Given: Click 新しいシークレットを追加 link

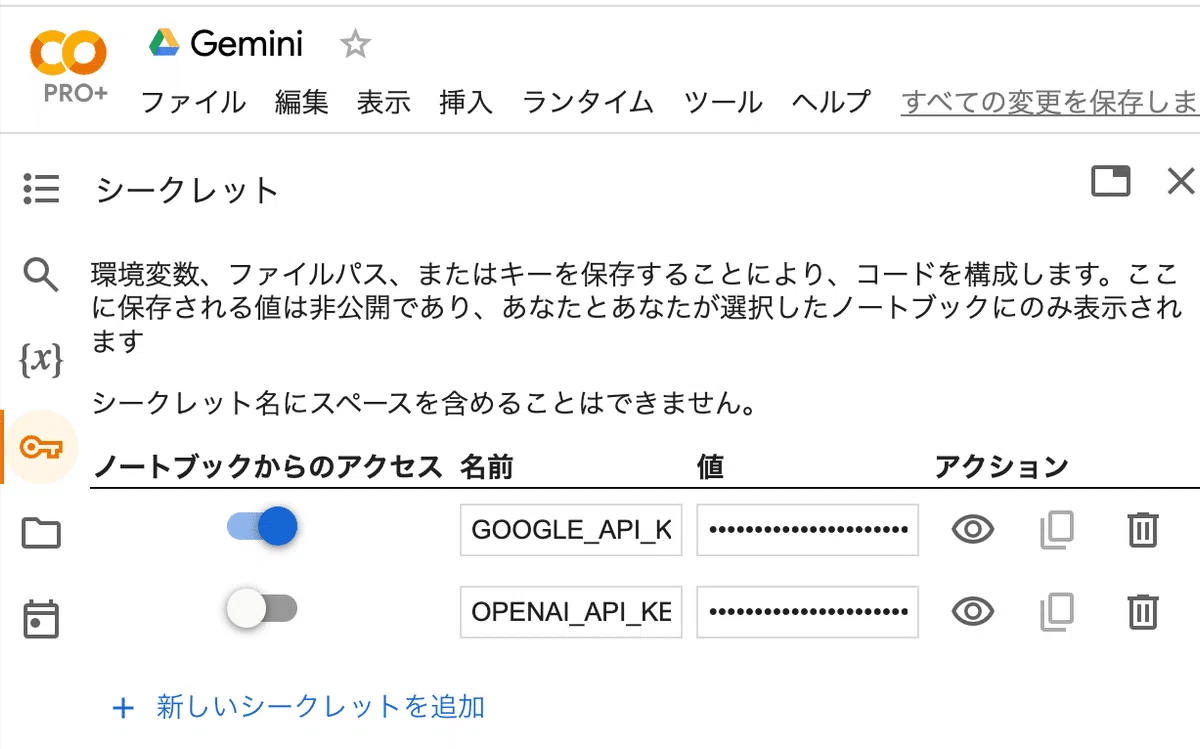Looking at the screenshot, I should tap(299, 708).
